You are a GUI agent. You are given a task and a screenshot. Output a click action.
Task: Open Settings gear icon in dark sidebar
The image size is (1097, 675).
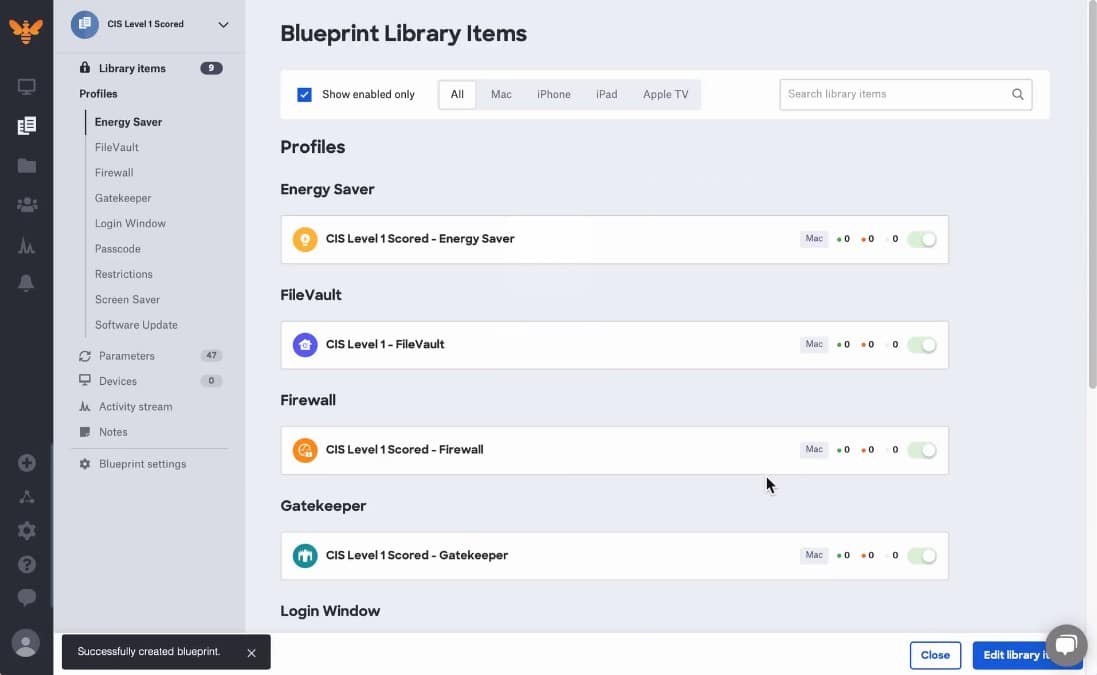click(27, 531)
